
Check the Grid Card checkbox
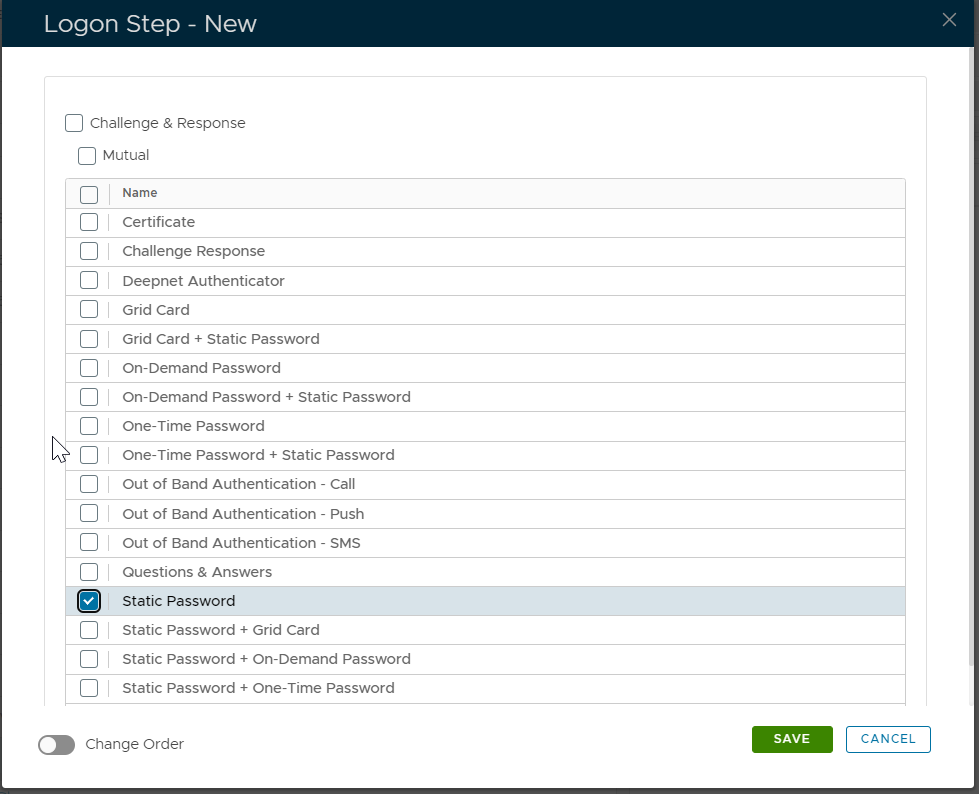click(x=89, y=310)
